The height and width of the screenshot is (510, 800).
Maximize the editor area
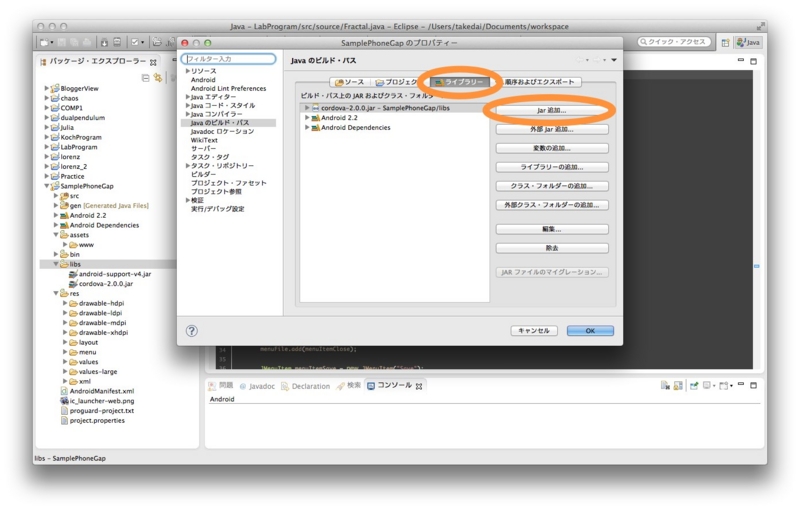click(754, 61)
